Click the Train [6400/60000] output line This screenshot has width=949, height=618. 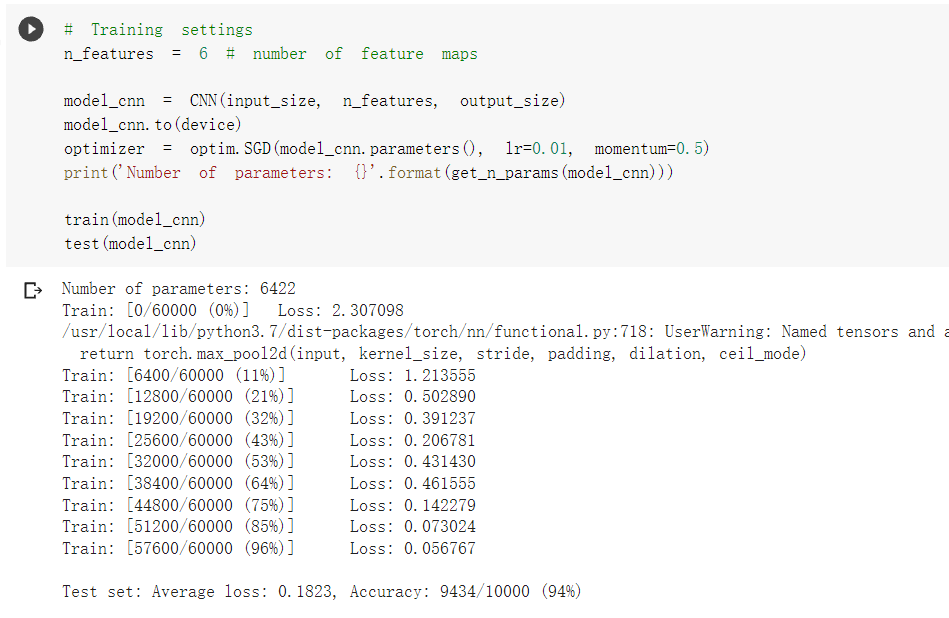pos(268,376)
